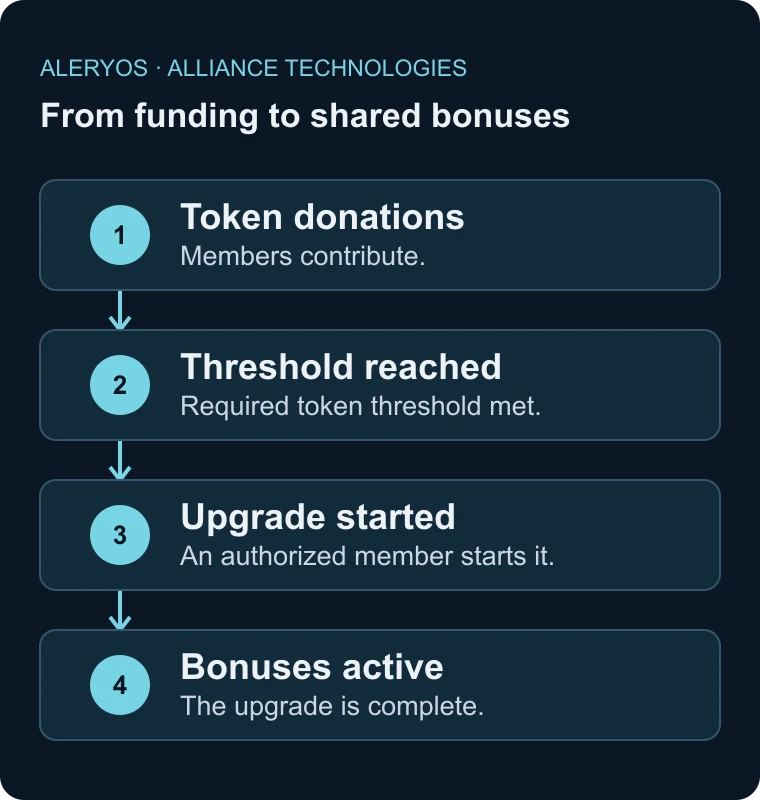This screenshot has width=760, height=800.
Task: Select the Token donations heading
Action: [x=322, y=217]
